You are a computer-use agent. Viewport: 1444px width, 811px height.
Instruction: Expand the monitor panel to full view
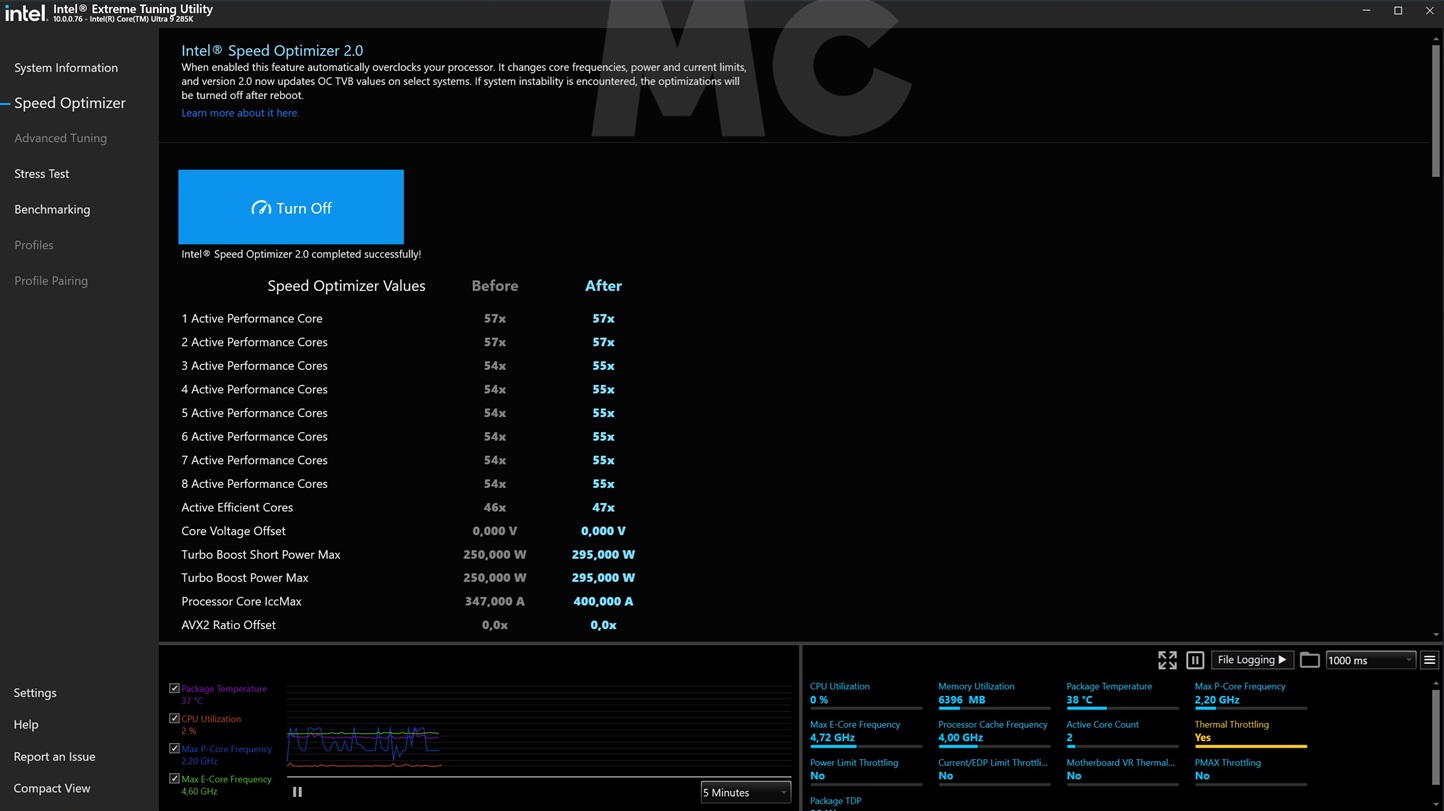coord(1167,660)
